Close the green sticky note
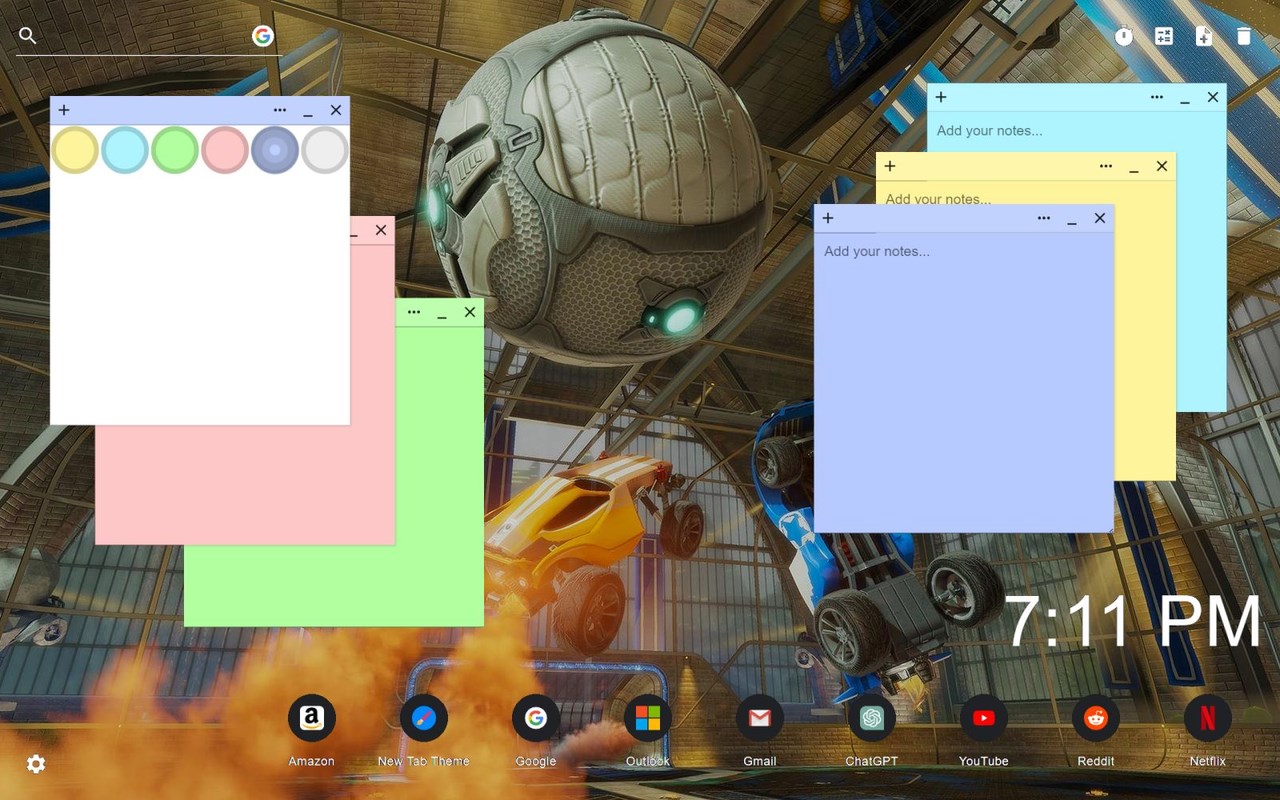This screenshot has height=800, width=1280. click(x=470, y=312)
